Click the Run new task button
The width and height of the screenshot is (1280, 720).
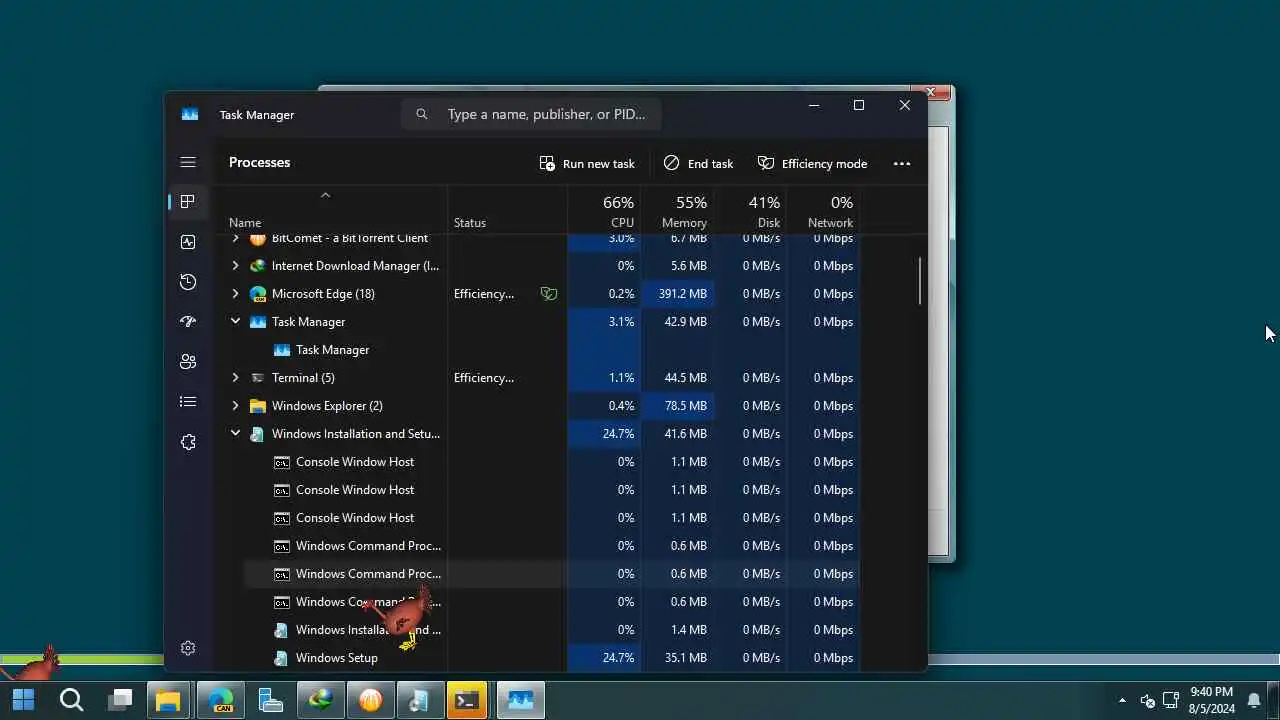(587, 164)
